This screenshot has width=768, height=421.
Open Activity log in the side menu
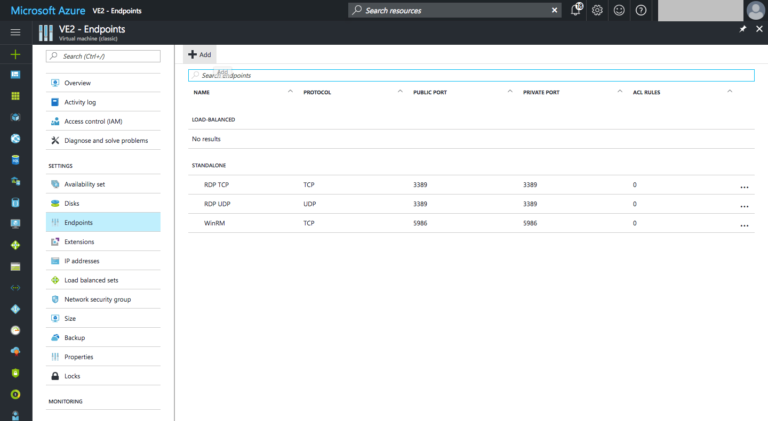103,102
